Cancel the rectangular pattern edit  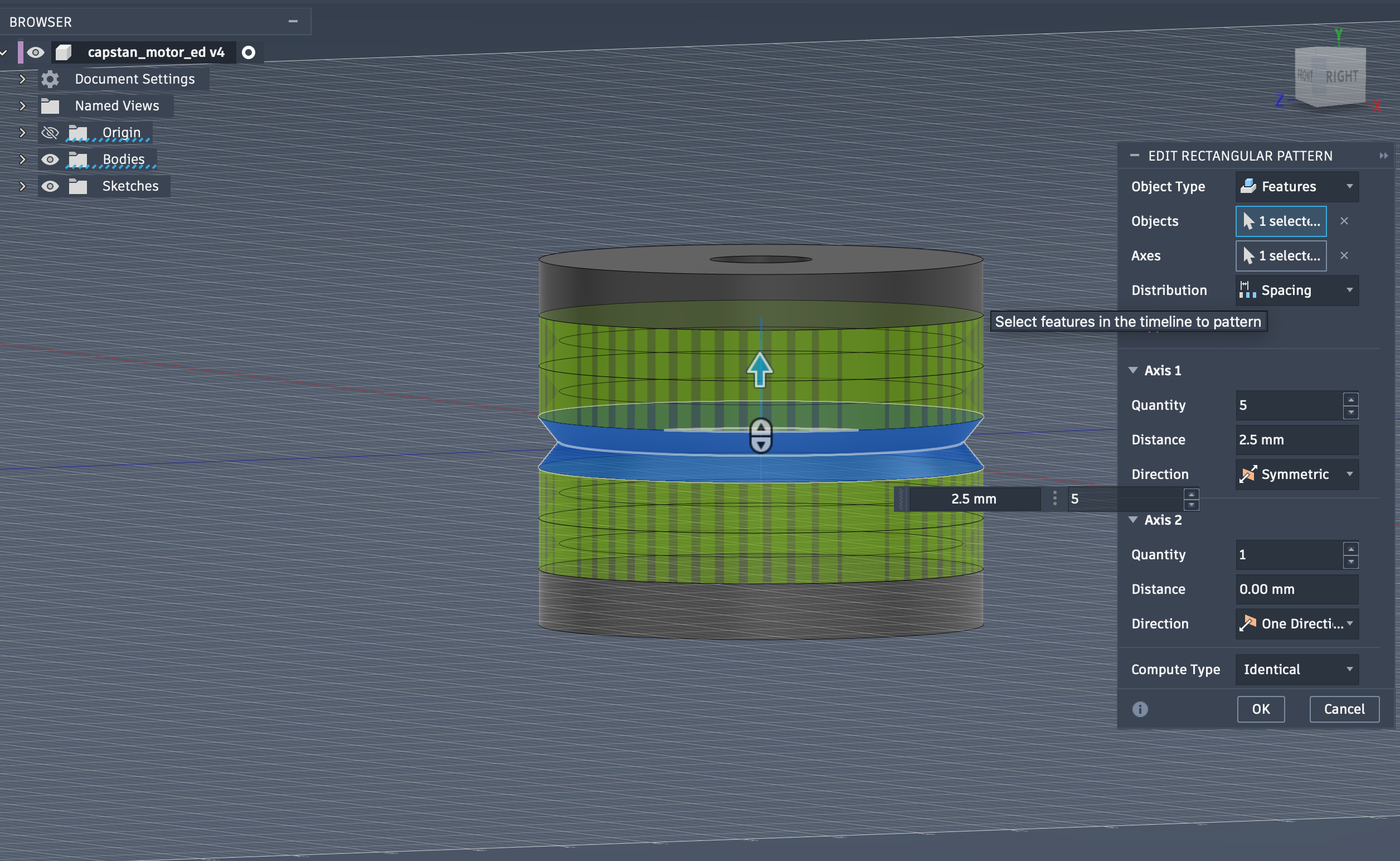click(1344, 709)
